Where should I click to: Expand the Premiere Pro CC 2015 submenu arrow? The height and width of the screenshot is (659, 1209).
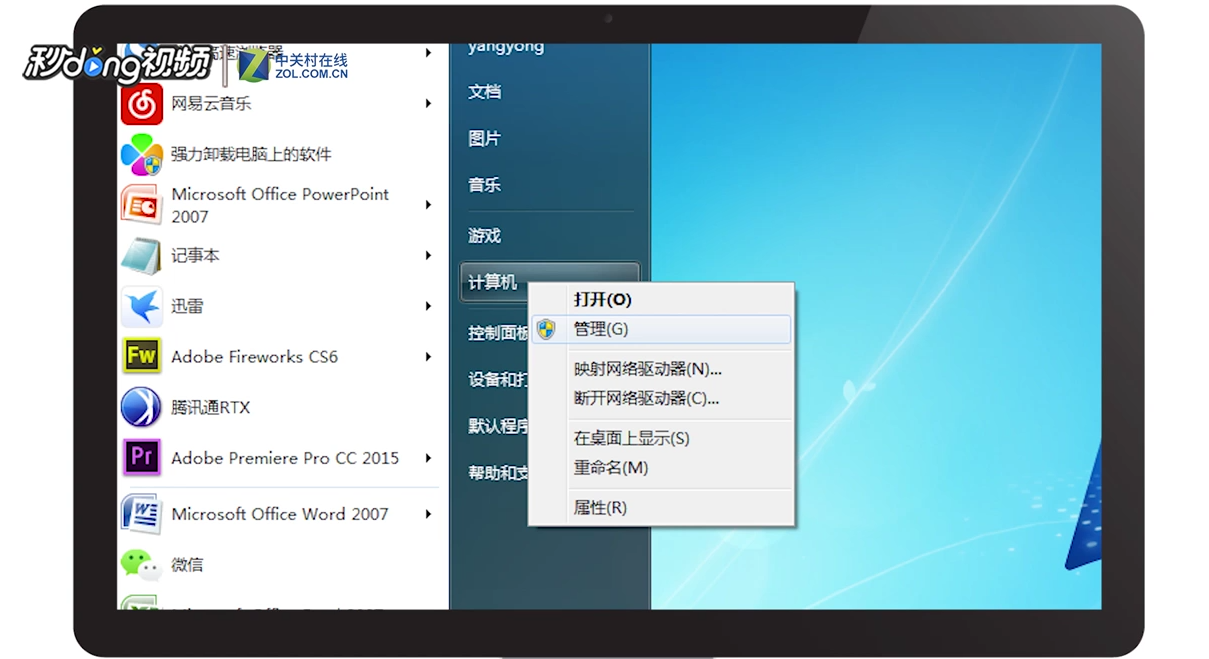[x=428, y=458]
